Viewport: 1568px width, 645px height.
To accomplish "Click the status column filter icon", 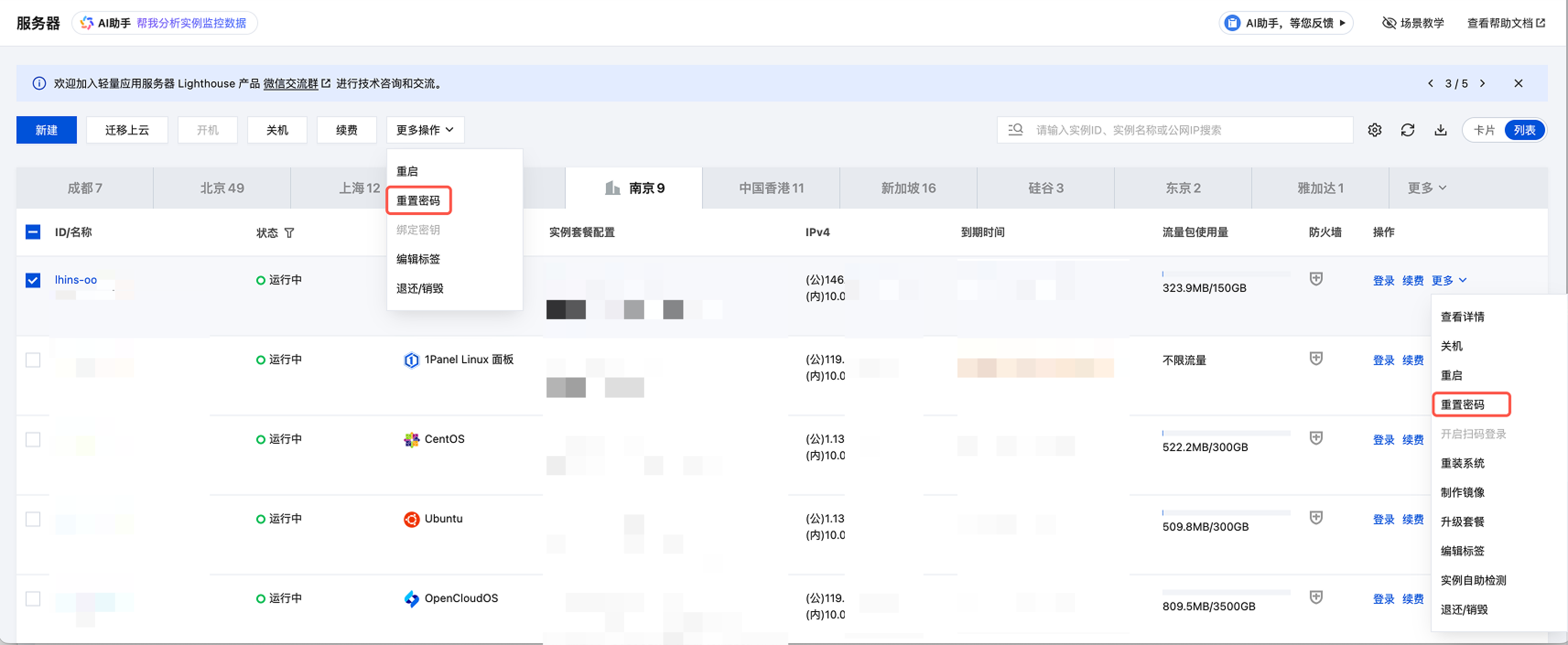I will (x=289, y=232).
